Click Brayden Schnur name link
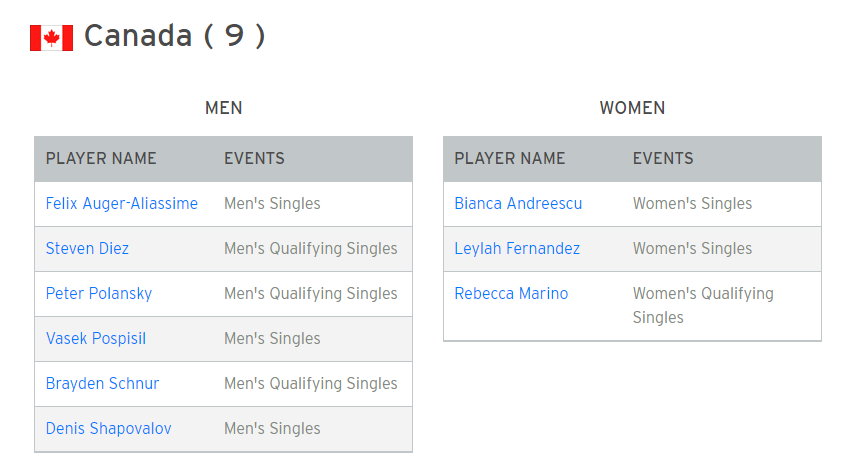 point(102,384)
